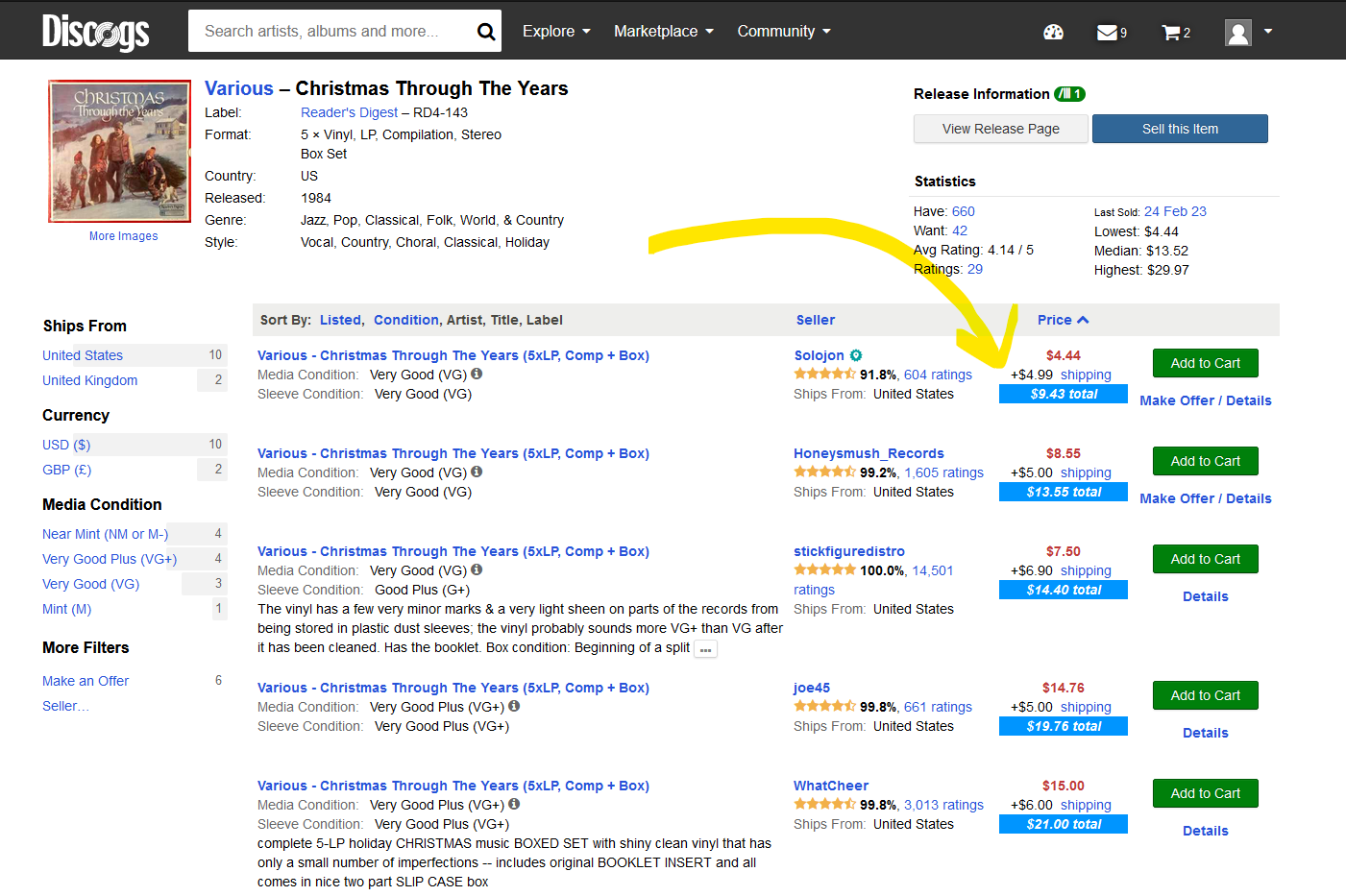Click the info icon on WhatCheer listing media condition

[514, 805]
